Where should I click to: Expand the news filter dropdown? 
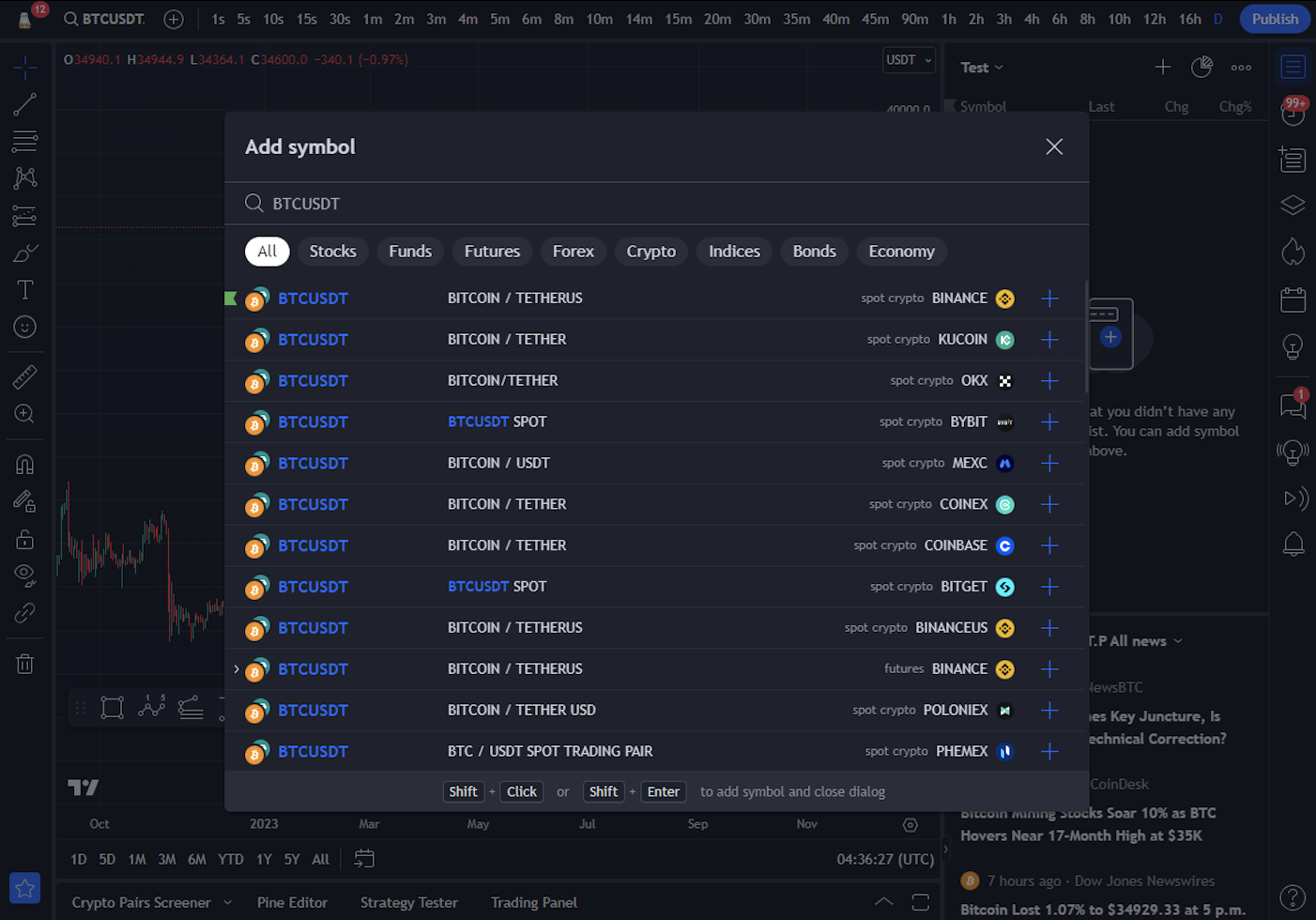click(x=1177, y=641)
